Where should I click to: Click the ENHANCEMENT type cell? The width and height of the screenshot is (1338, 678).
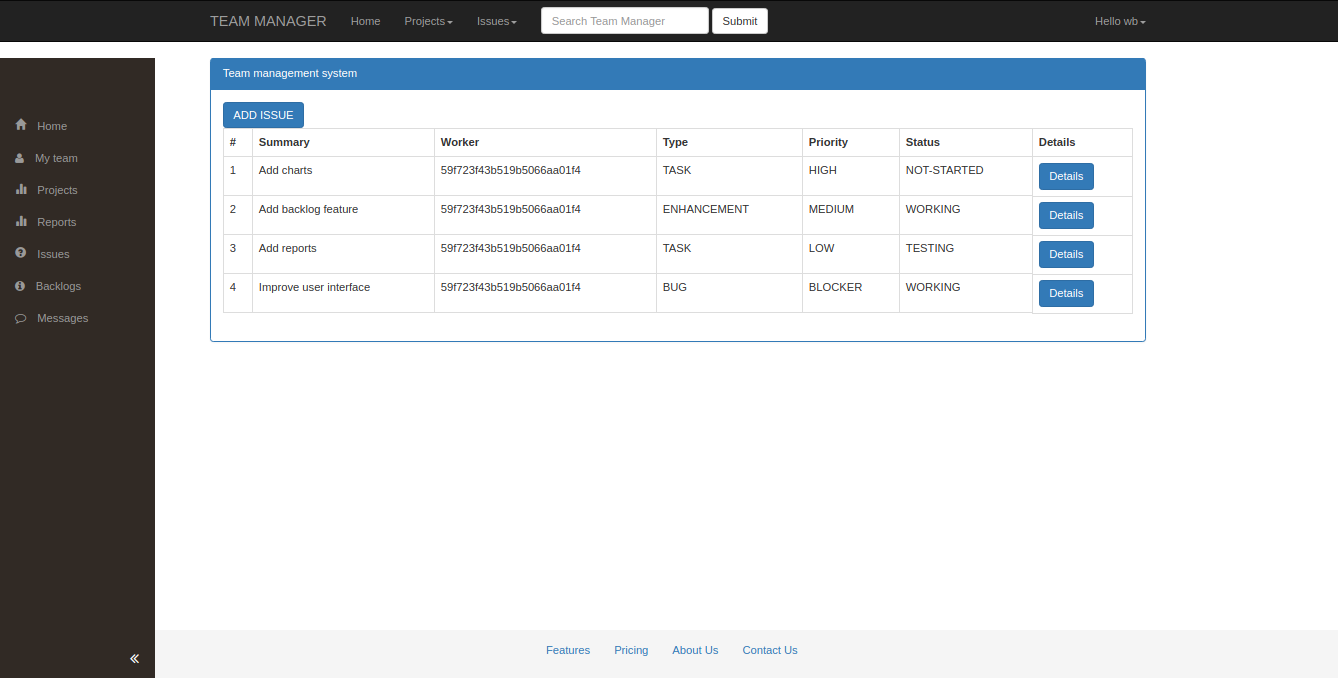(729, 215)
